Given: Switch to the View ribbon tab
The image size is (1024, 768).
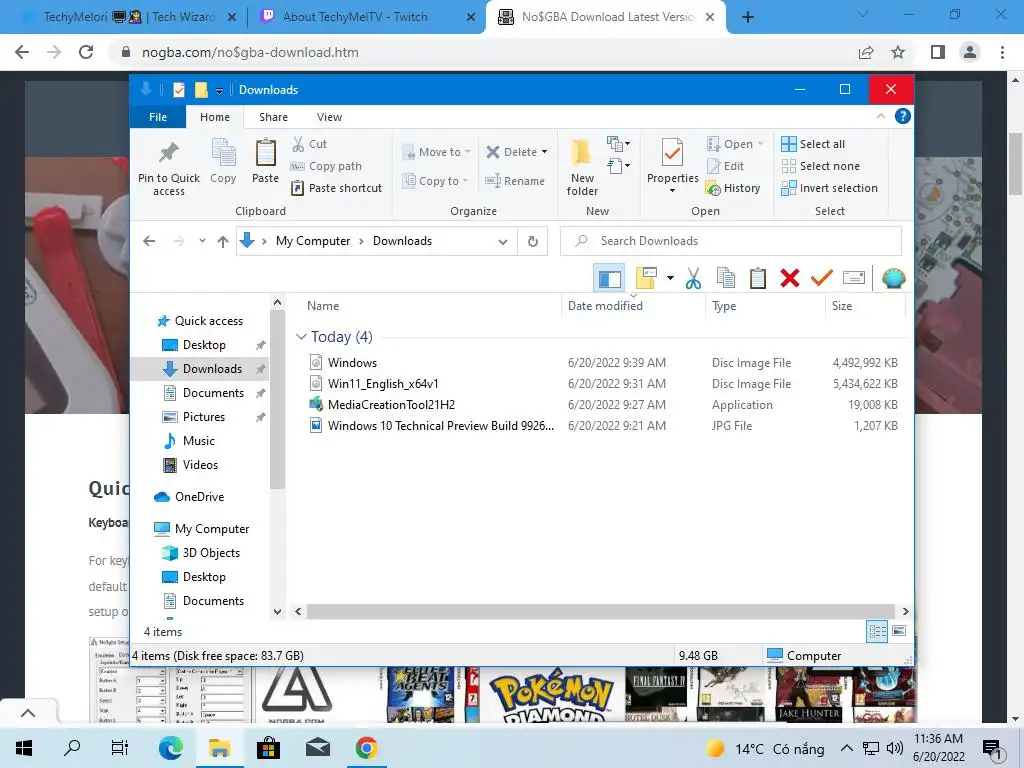Looking at the screenshot, I should pyautogui.click(x=329, y=117).
